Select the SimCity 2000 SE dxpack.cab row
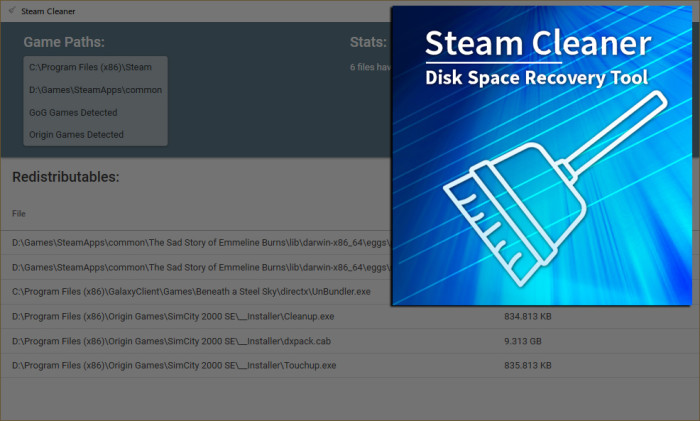Screen dimensions: 700x421 click(350, 341)
